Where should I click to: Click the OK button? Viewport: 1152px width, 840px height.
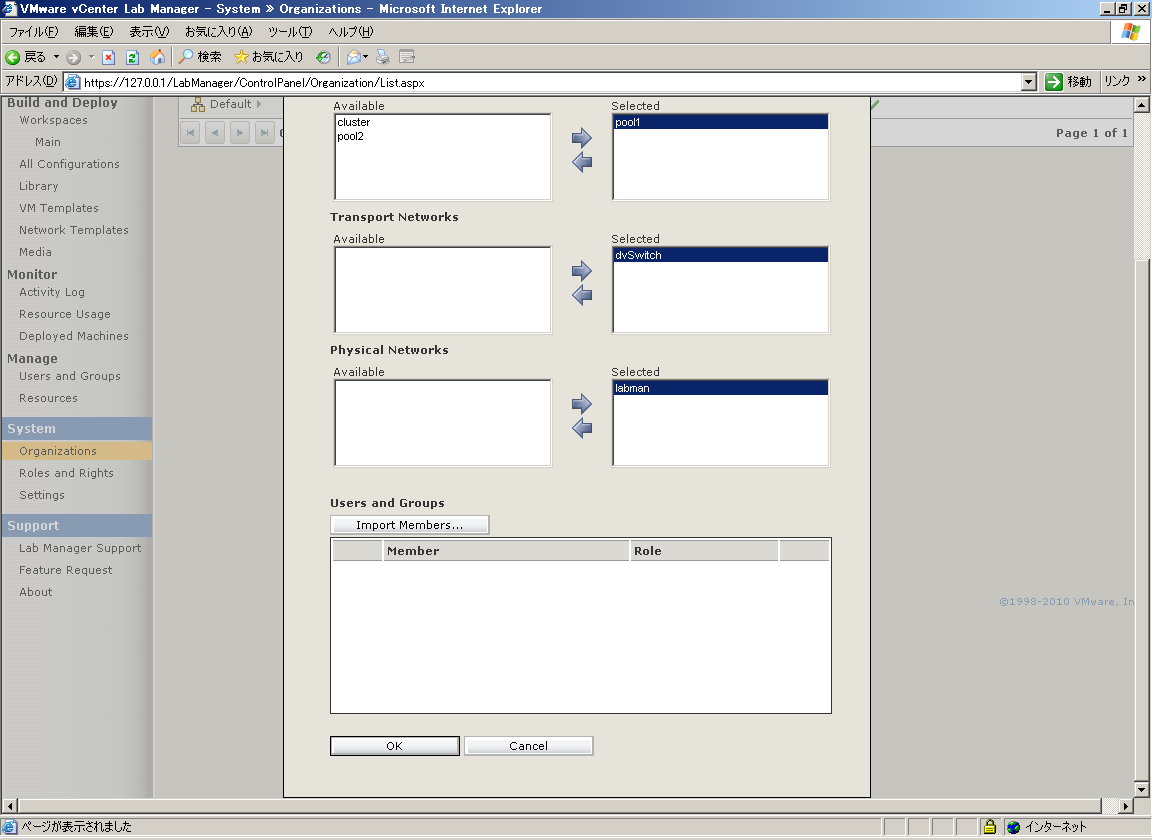(395, 746)
